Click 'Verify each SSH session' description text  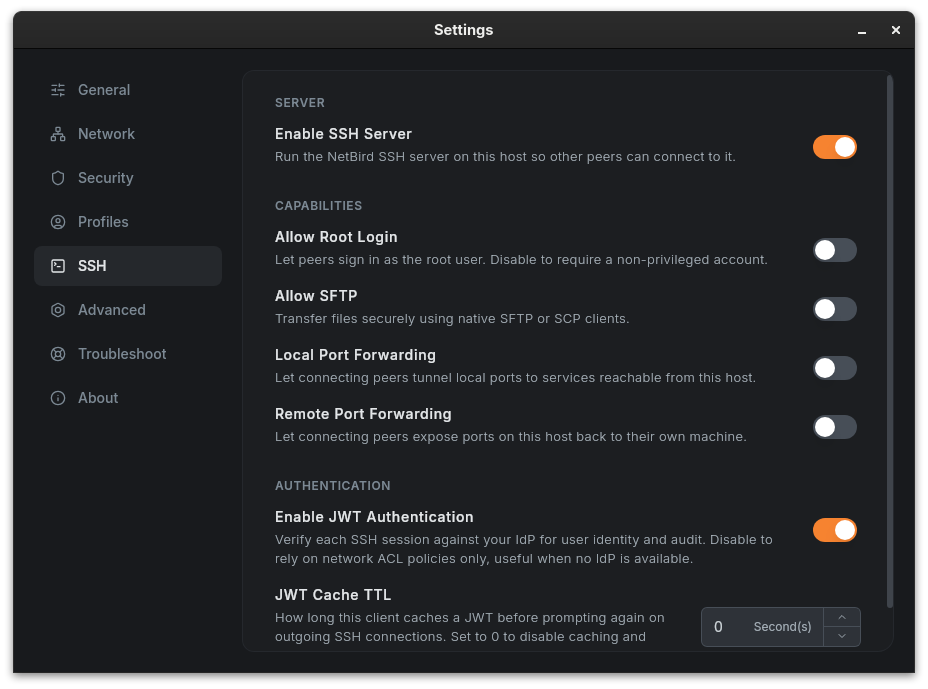pyautogui.click(x=523, y=549)
